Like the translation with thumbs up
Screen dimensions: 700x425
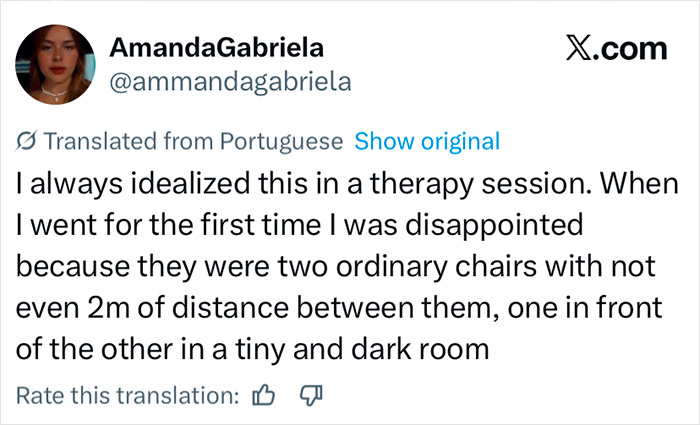point(264,396)
